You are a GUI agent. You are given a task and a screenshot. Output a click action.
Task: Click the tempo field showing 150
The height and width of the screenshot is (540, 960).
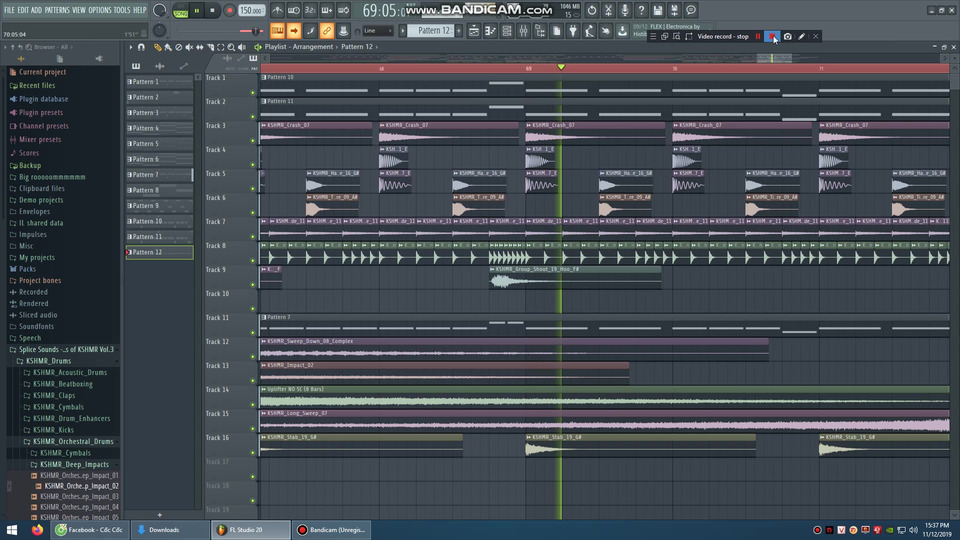251,10
